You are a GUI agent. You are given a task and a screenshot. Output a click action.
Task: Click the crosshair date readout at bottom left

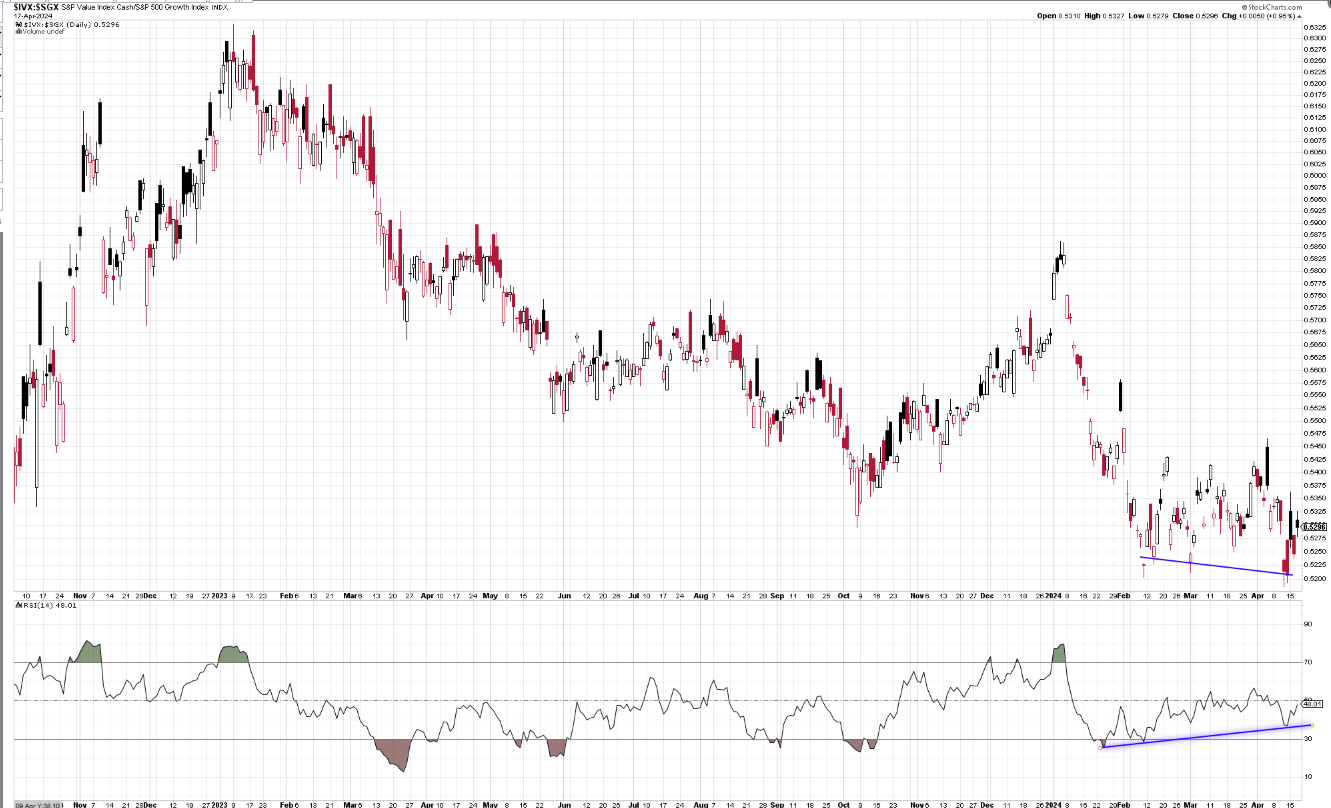(37, 804)
